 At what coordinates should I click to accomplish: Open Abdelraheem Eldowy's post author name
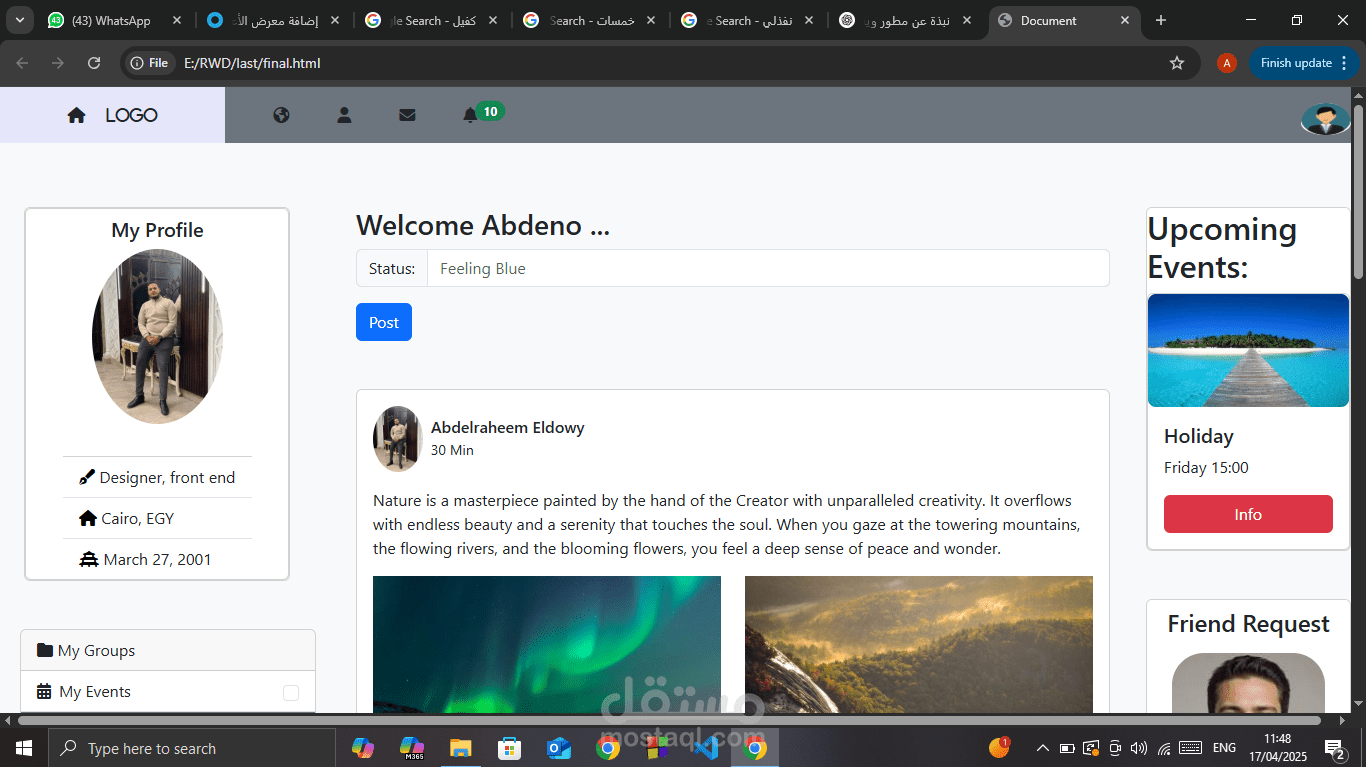[x=508, y=428]
